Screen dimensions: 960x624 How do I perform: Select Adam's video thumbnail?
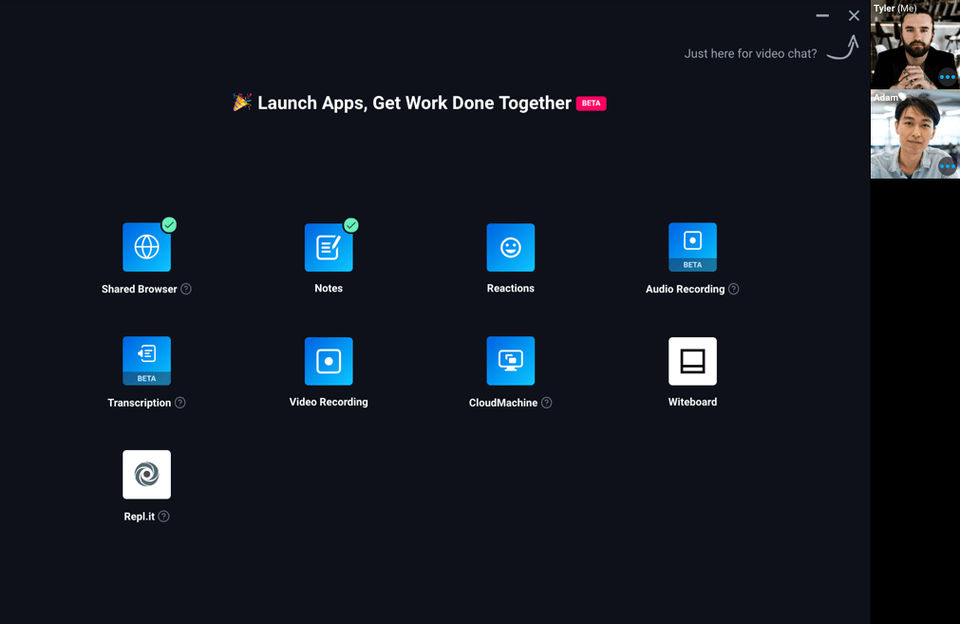click(x=915, y=134)
